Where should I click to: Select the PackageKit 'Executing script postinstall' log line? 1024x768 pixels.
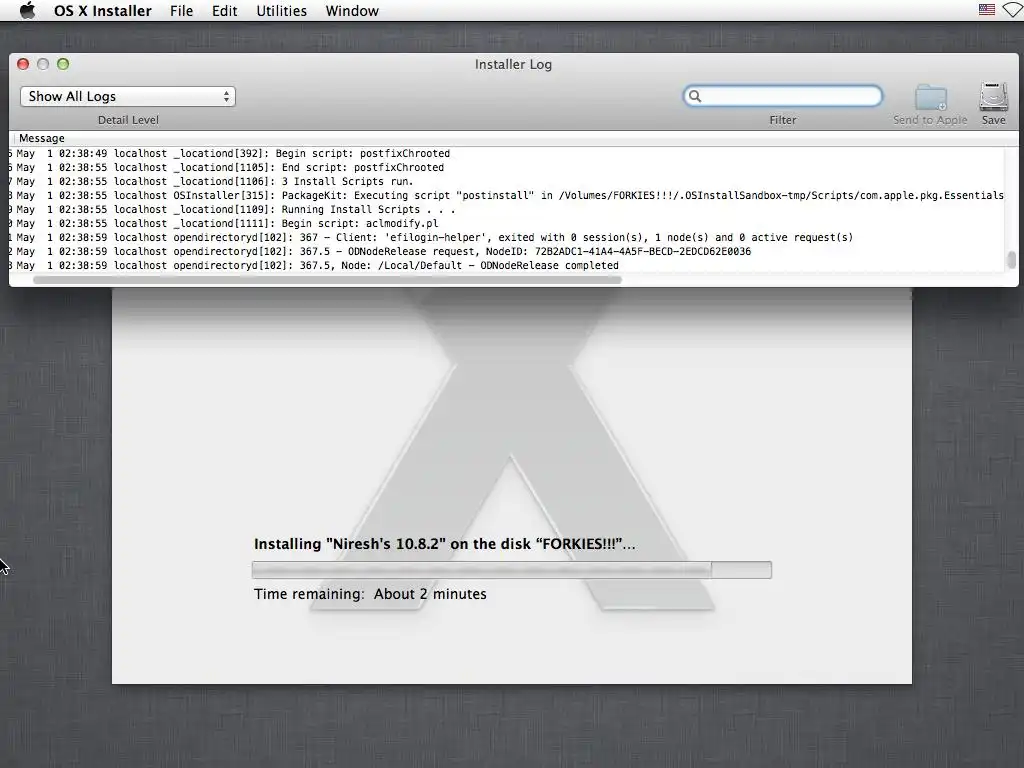point(507,195)
